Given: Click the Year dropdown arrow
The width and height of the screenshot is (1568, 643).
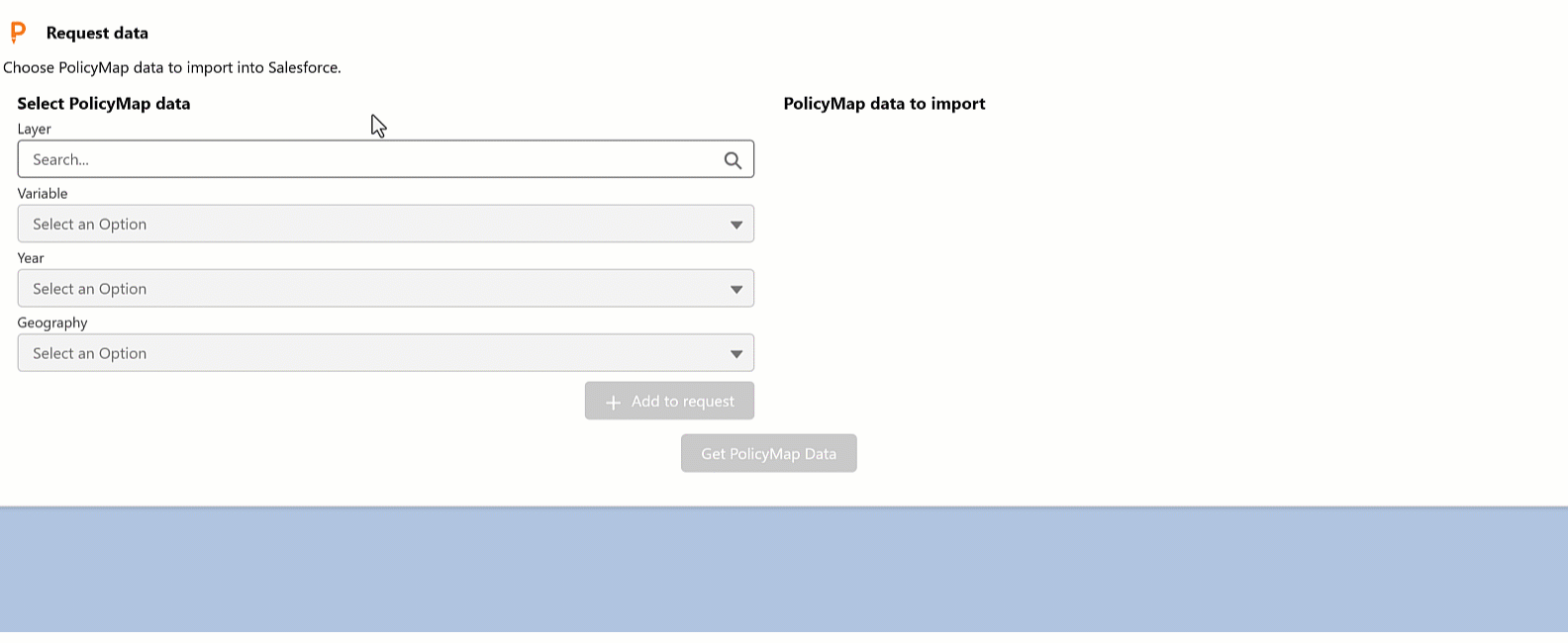Looking at the screenshot, I should click(736, 290).
